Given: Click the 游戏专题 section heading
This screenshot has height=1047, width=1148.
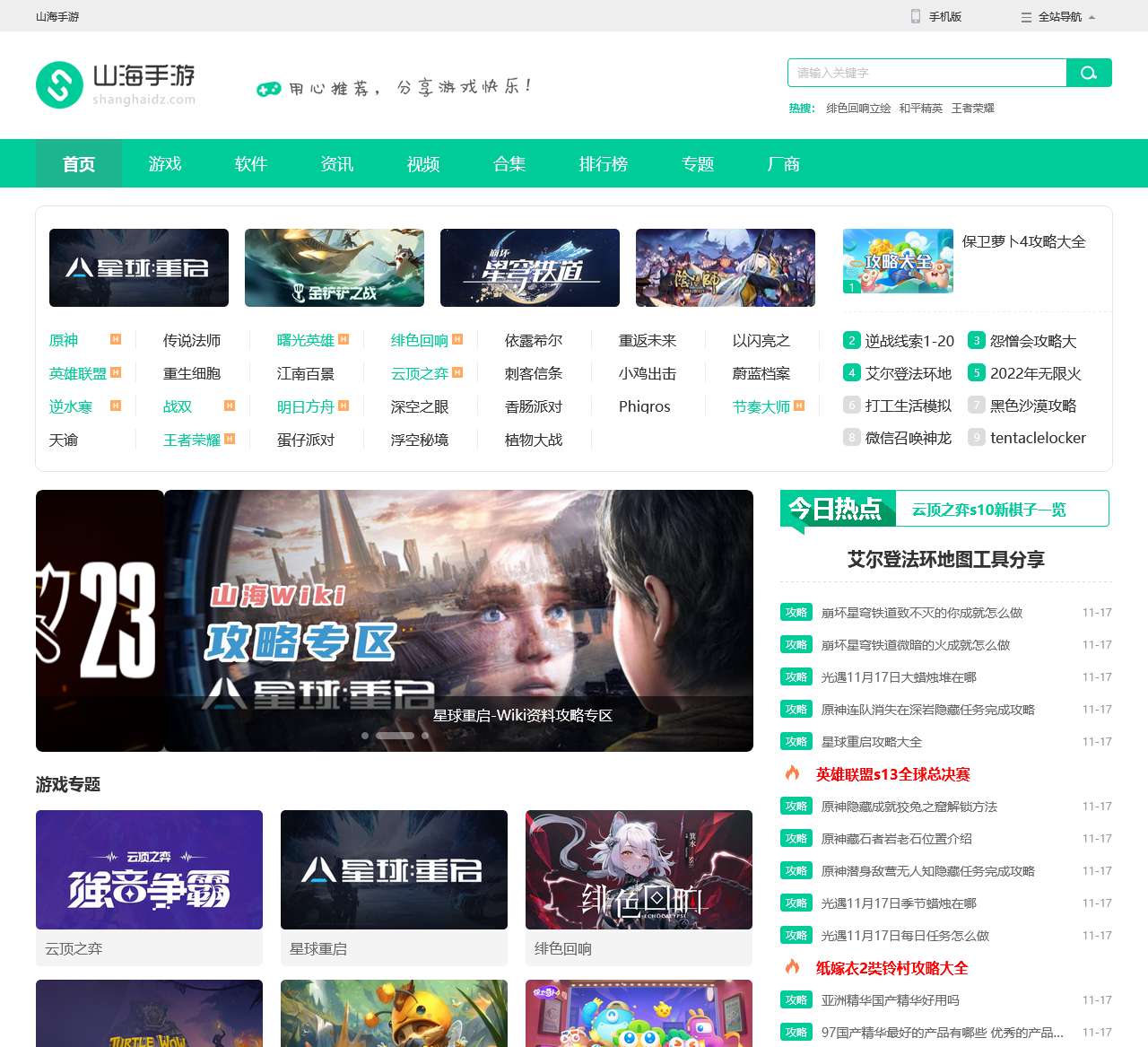Looking at the screenshot, I should [x=68, y=784].
